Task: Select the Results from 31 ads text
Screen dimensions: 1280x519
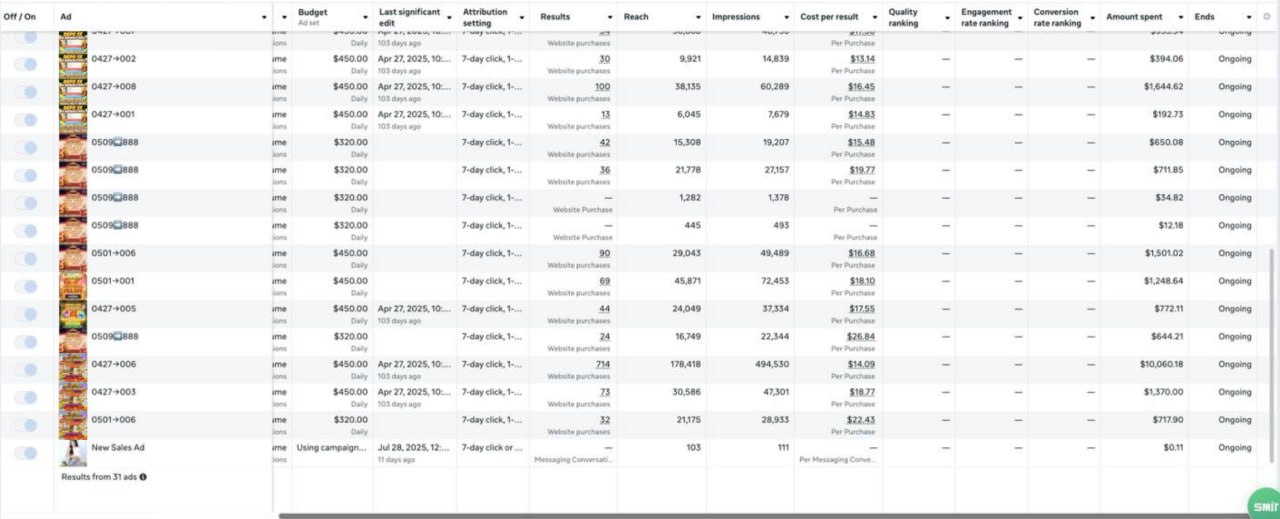Action: click(x=99, y=477)
